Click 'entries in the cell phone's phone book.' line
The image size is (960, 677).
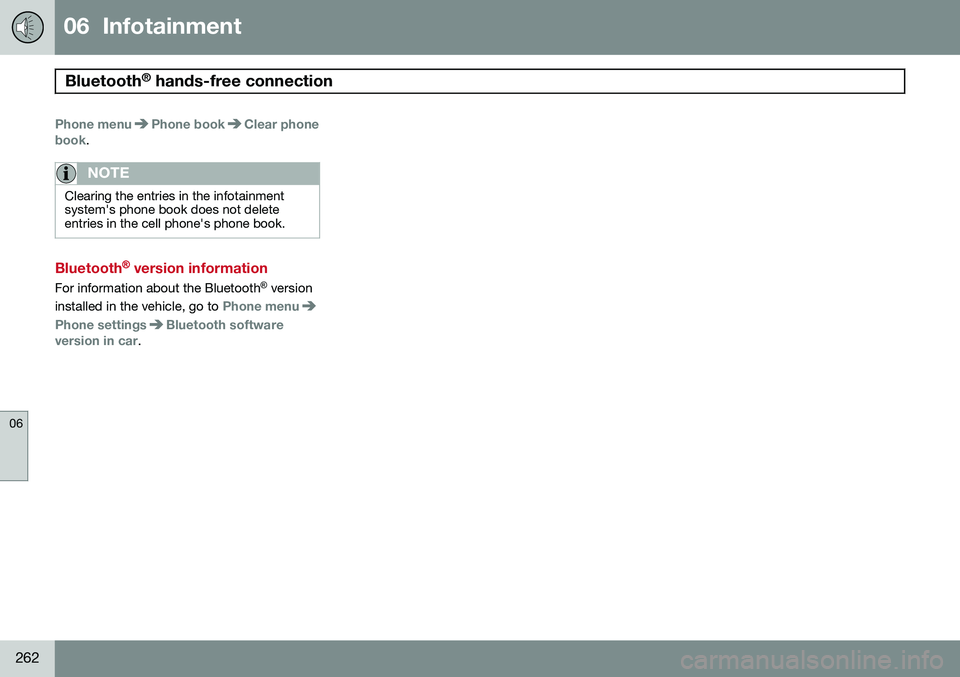pyautogui.click(x=175, y=223)
